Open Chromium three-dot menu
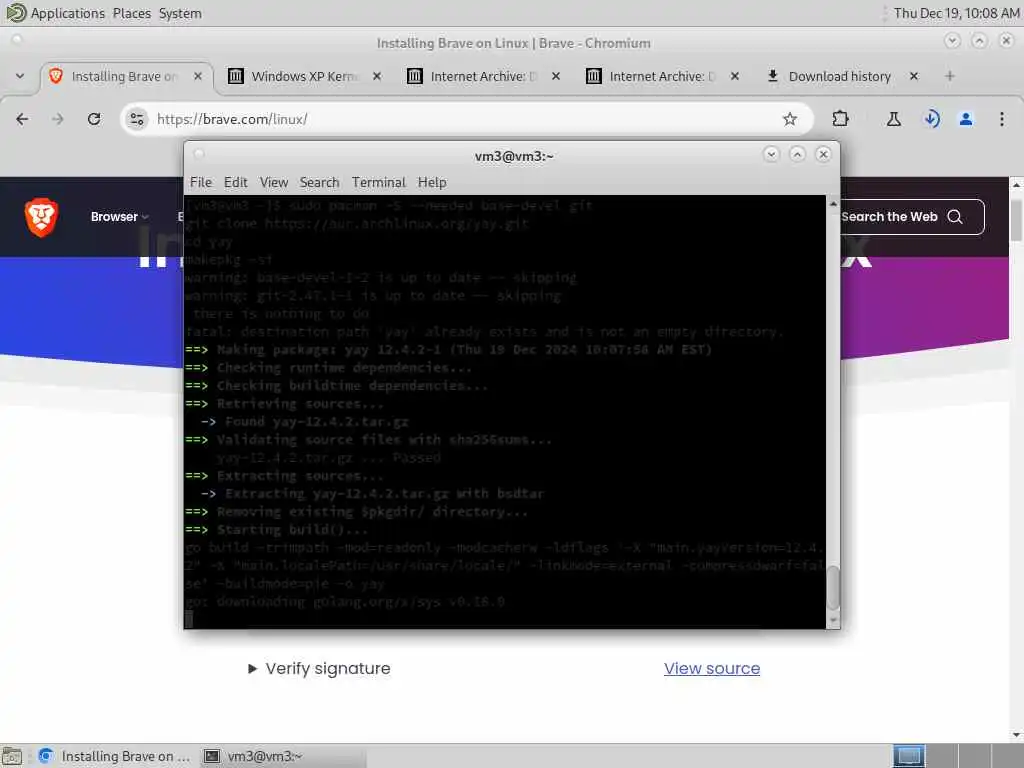 click(x=1002, y=119)
